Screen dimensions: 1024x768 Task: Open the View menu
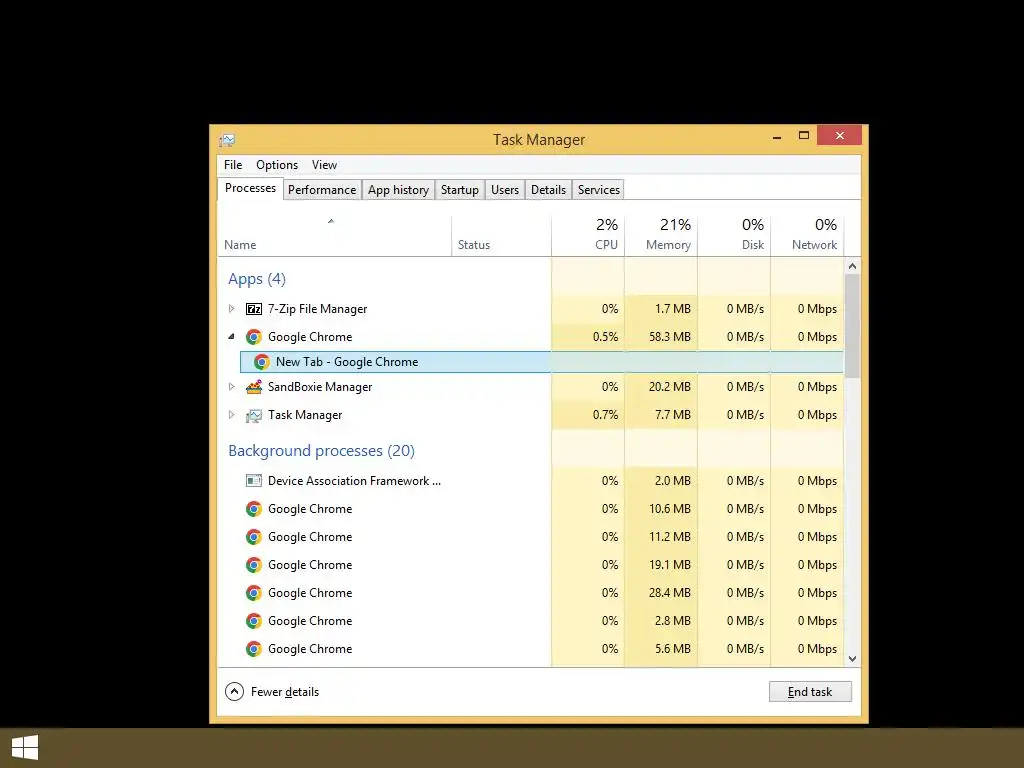324,165
